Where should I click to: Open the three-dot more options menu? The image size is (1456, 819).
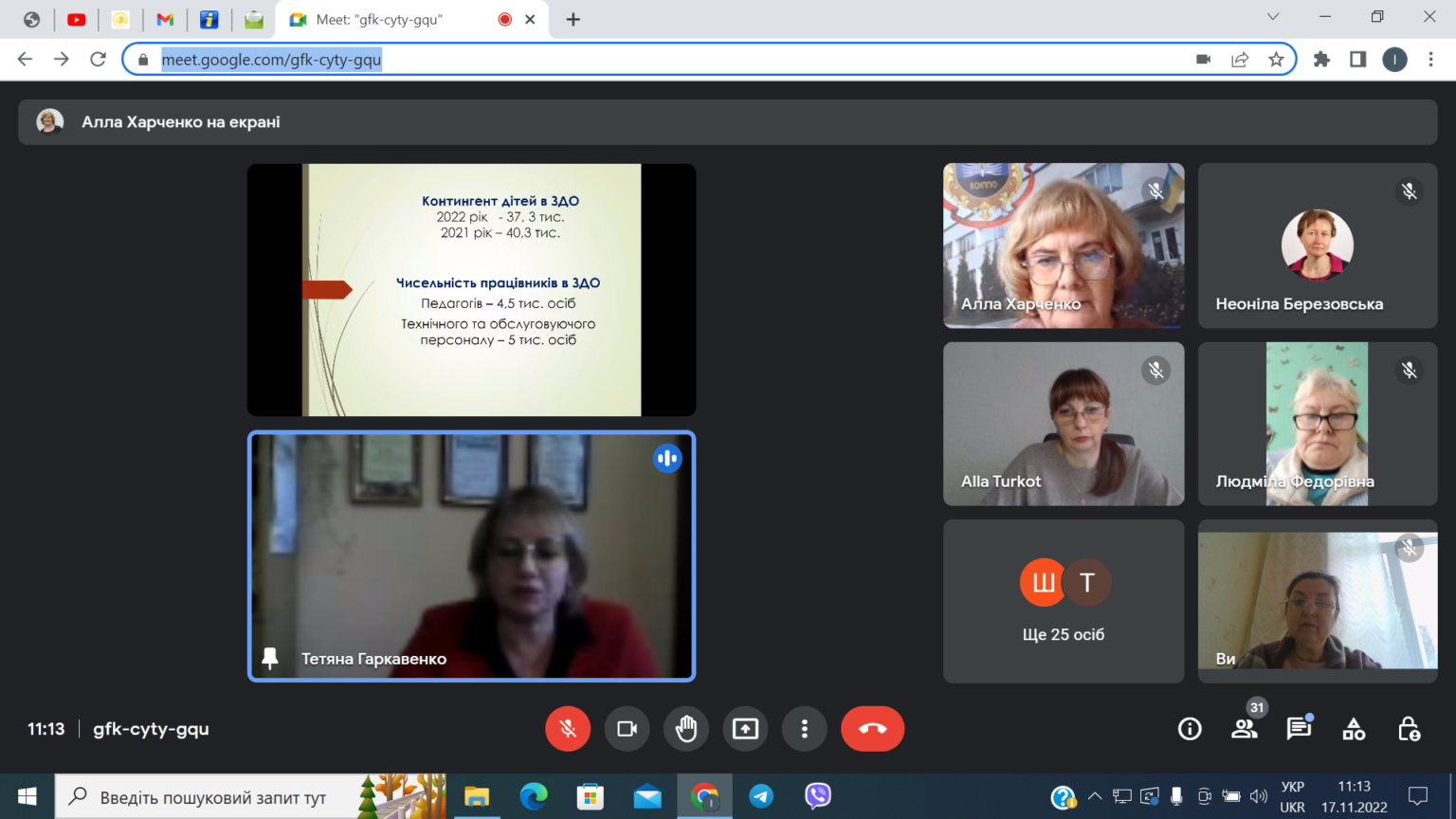click(805, 729)
